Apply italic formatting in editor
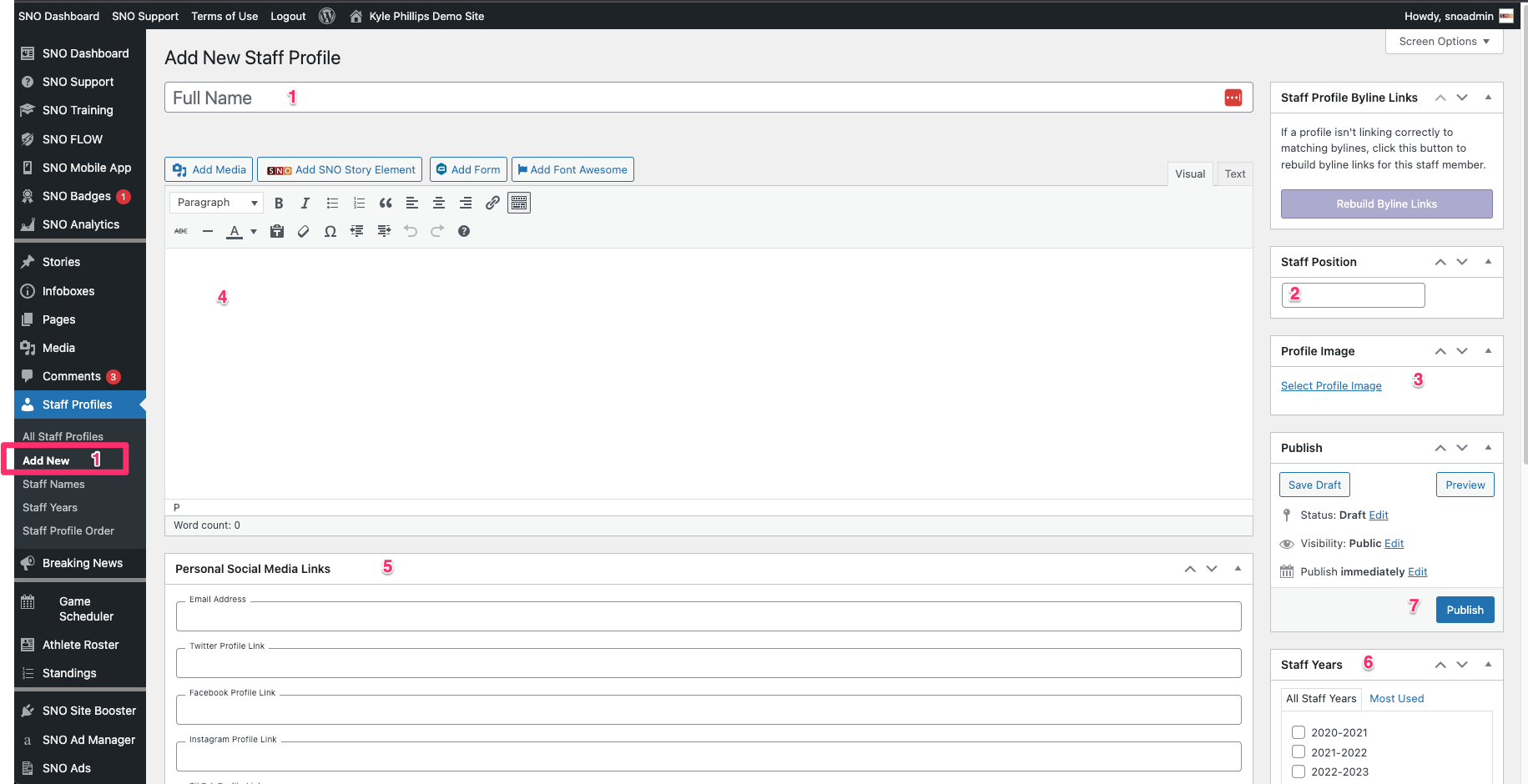This screenshot has height=784, width=1528. point(305,203)
